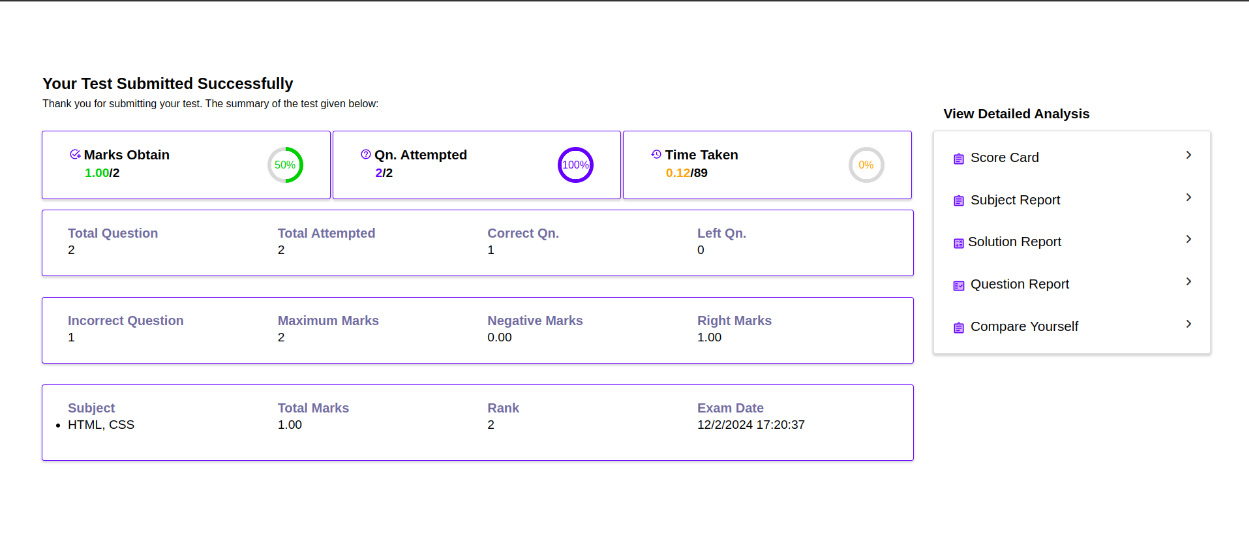Expand Subject Report using its chevron arrow
The height and width of the screenshot is (543, 1249).
1189,197
